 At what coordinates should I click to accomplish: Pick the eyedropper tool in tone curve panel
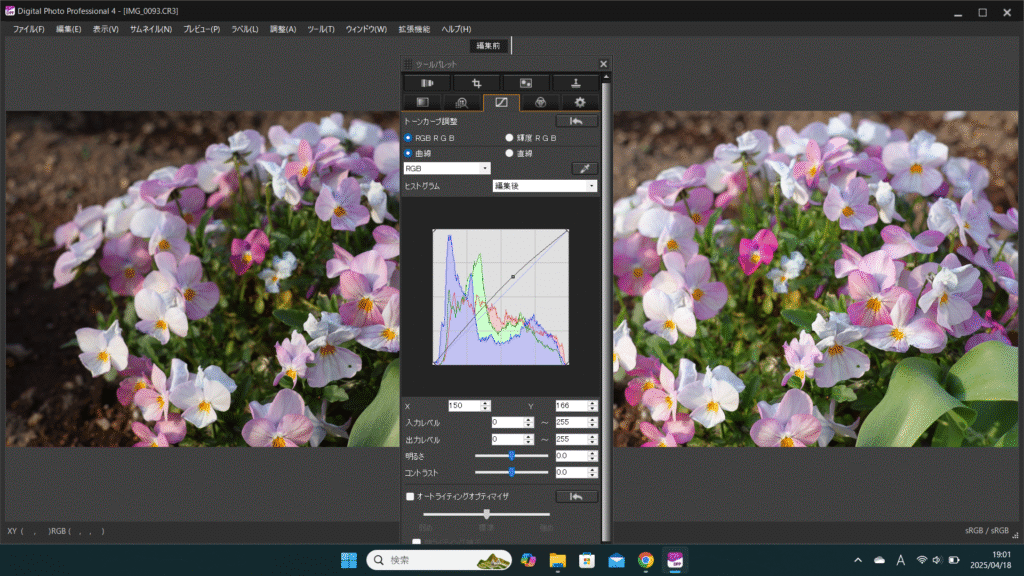click(x=584, y=168)
